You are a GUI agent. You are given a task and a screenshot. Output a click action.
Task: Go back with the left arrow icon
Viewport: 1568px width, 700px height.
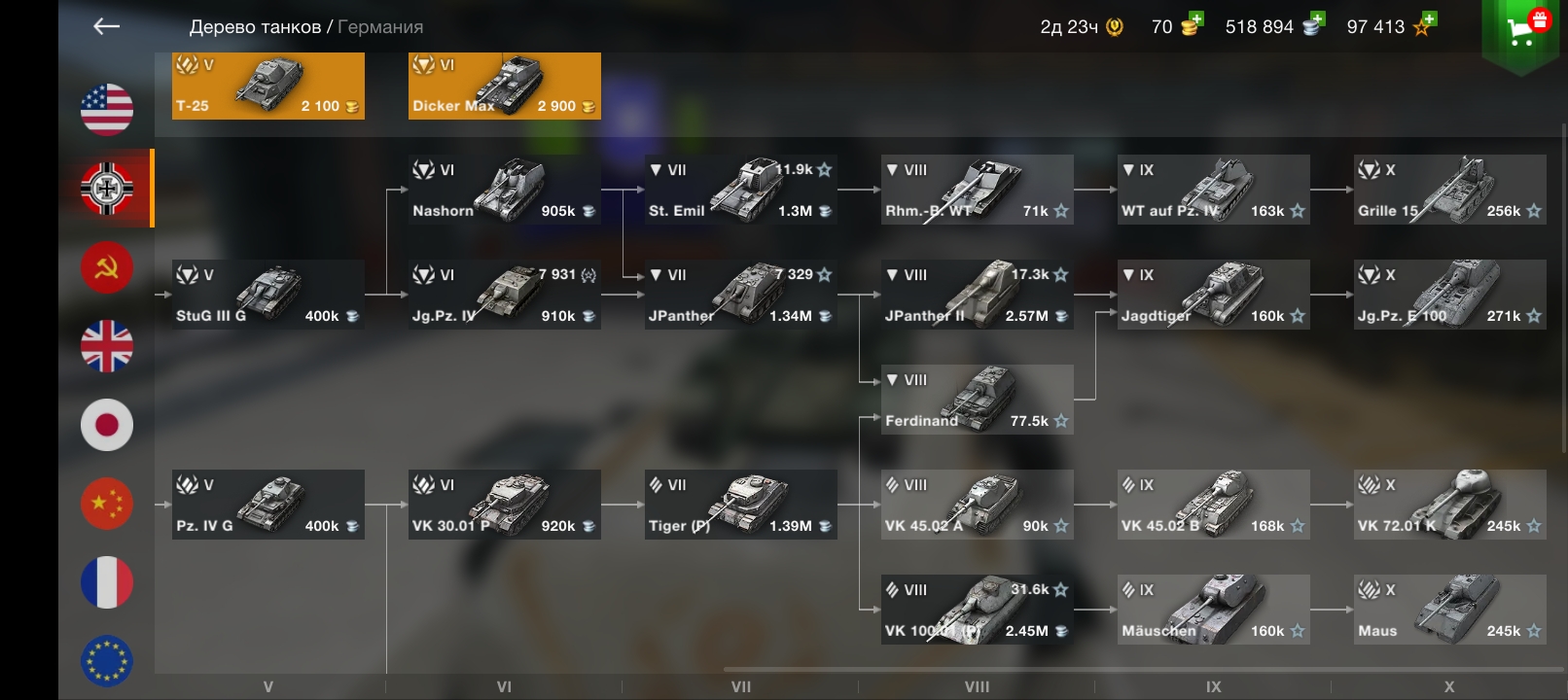point(106,26)
